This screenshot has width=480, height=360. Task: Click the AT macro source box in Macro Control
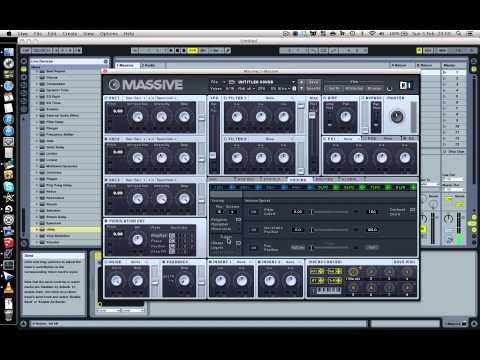317,281
